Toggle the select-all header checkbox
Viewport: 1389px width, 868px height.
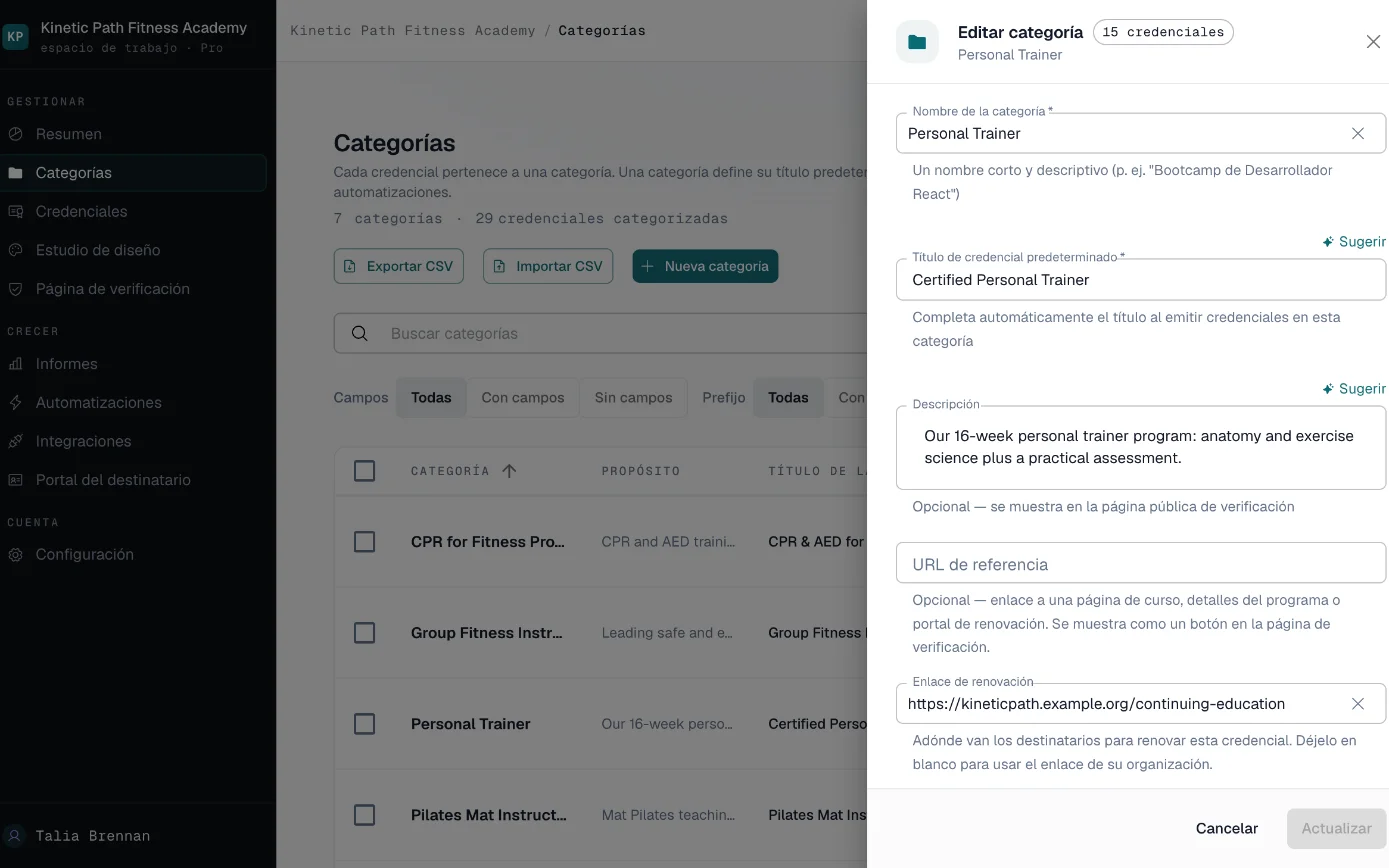click(x=364, y=471)
